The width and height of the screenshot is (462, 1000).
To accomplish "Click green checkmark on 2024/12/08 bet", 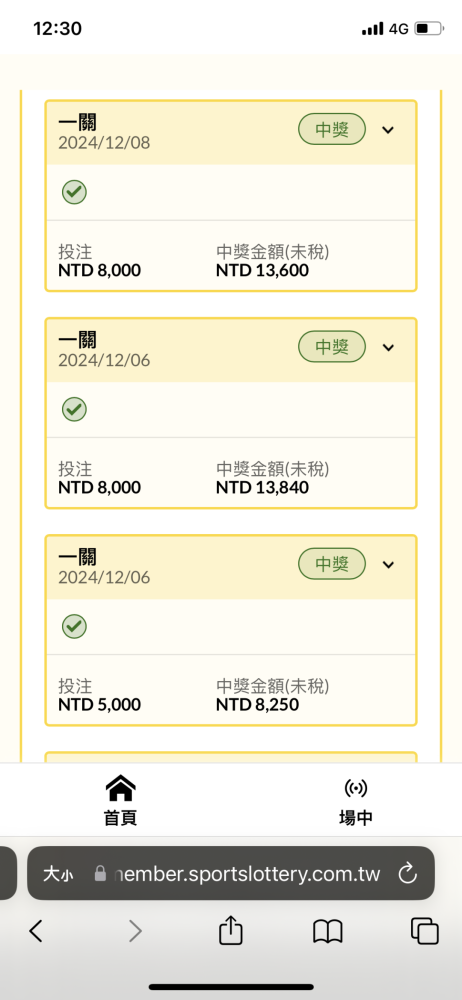I will coord(74,191).
